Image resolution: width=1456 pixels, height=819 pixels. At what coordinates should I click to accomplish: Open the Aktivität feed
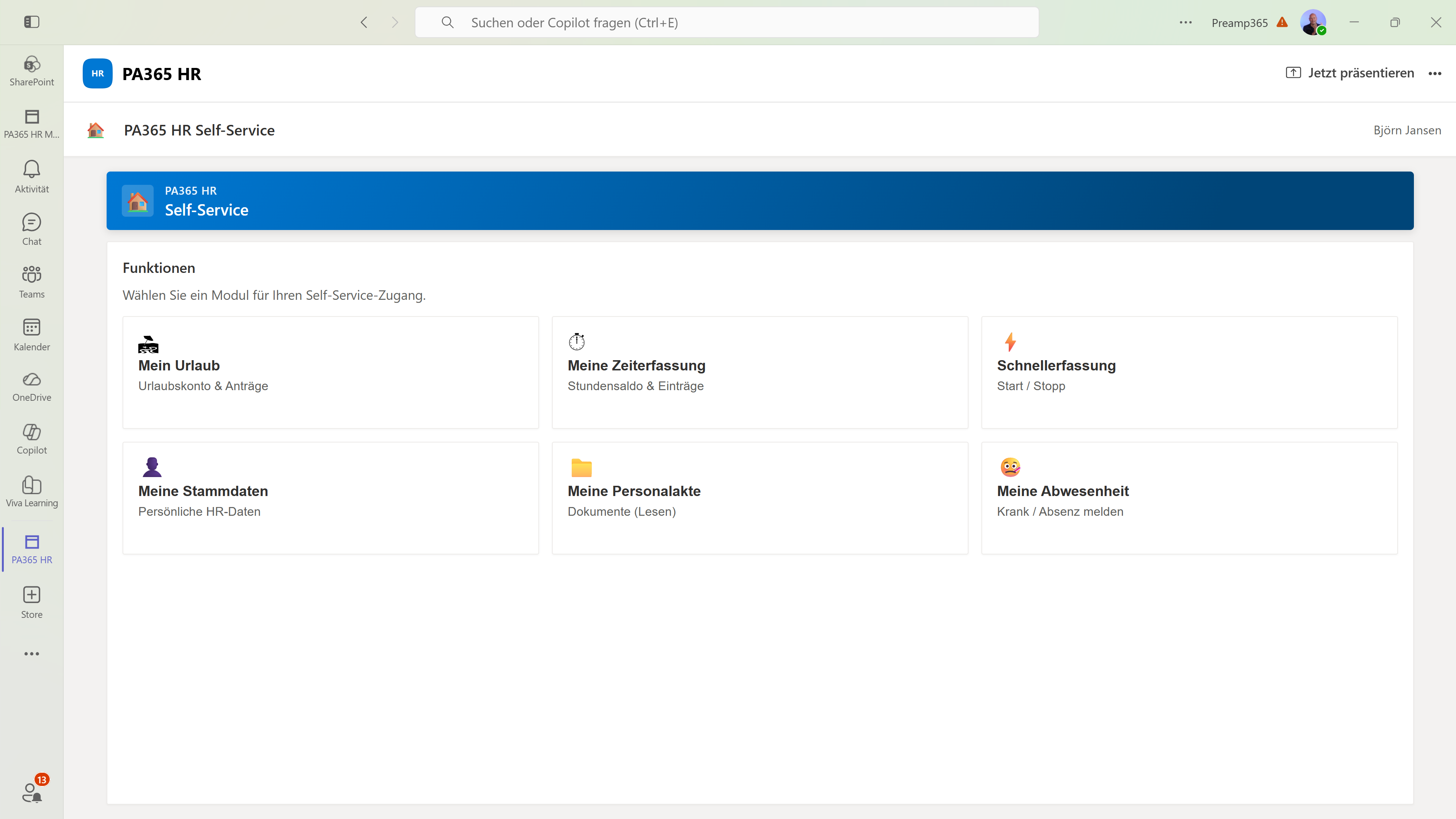pyautogui.click(x=31, y=176)
